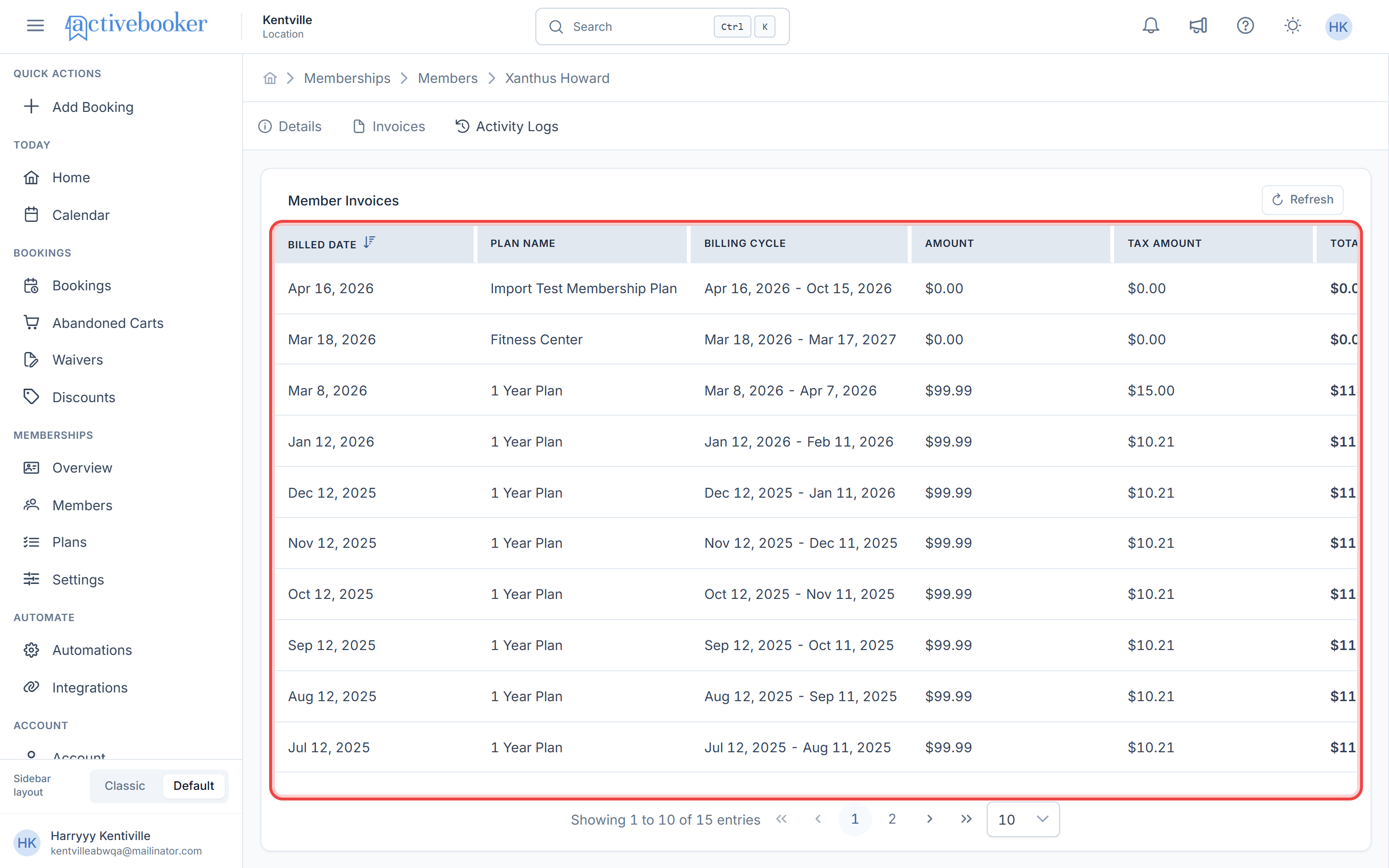
Task: Select Default sidebar layout
Action: pyautogui.click(x=193, y=786)
